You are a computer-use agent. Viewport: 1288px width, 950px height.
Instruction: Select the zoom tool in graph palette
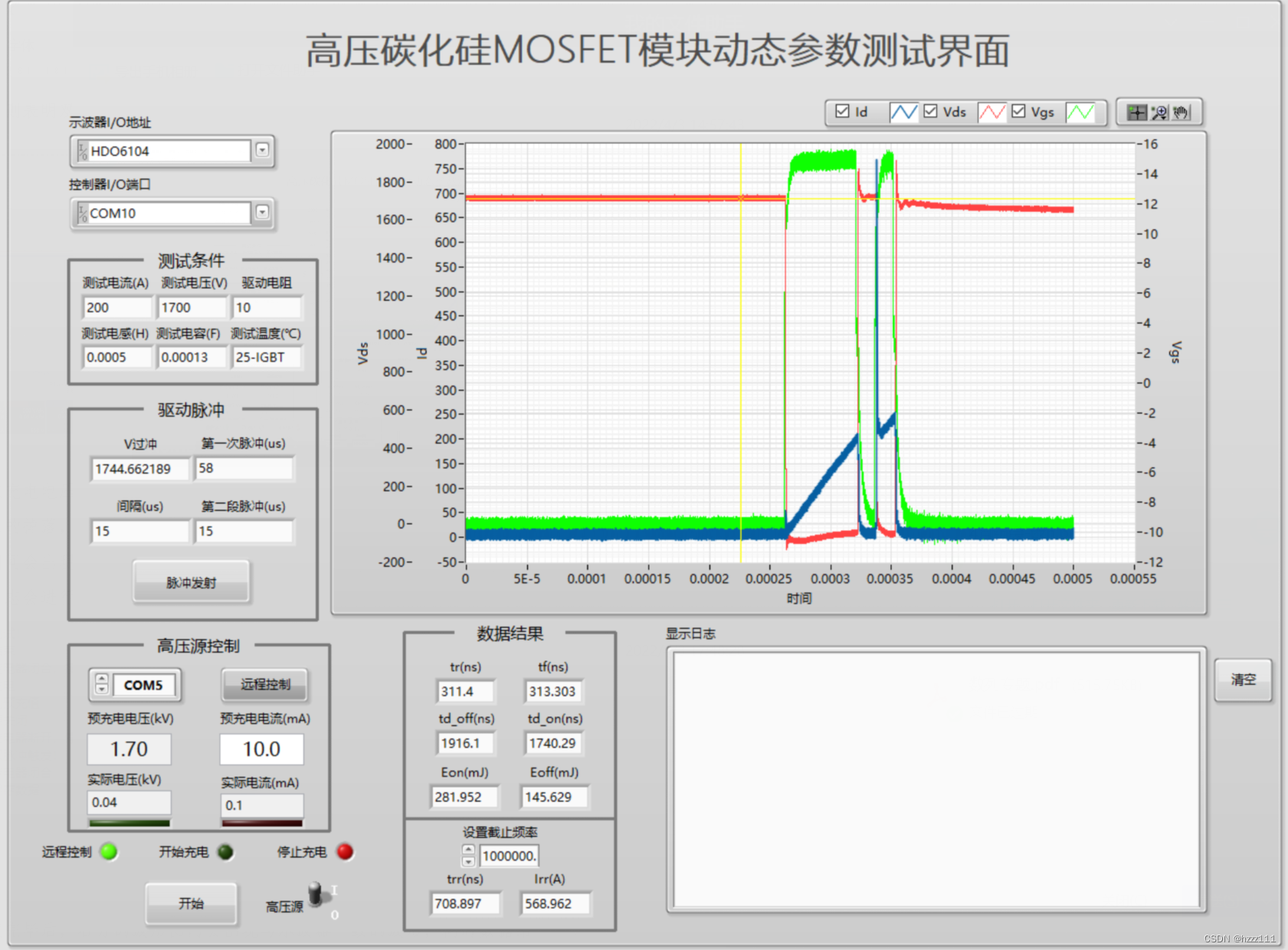point(1159,113)
